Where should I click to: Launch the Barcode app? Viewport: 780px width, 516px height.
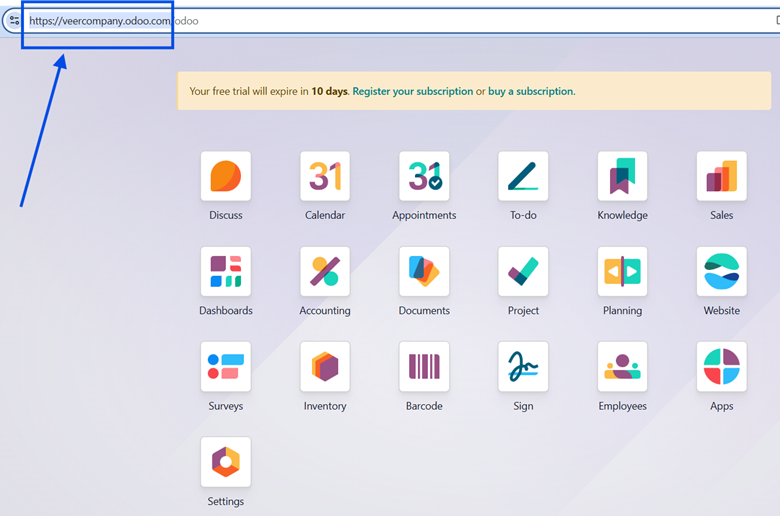(x=424, y=367)
